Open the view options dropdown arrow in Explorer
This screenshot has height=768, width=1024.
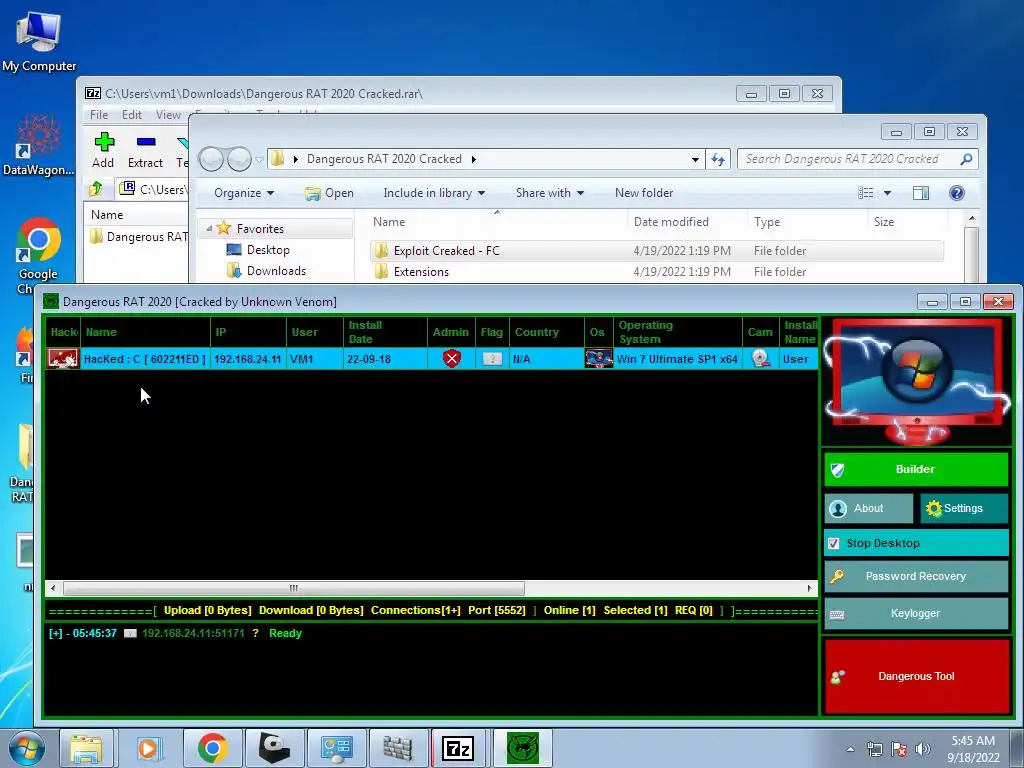click(x=887, y=193)
